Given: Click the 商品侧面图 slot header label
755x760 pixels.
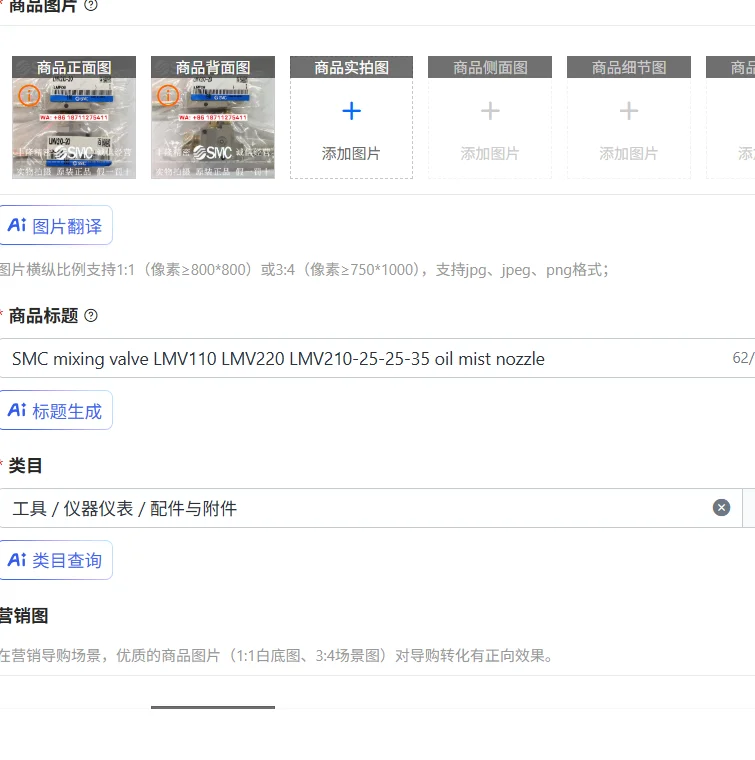Looking at the screenshot, I should tap(490, 67).
